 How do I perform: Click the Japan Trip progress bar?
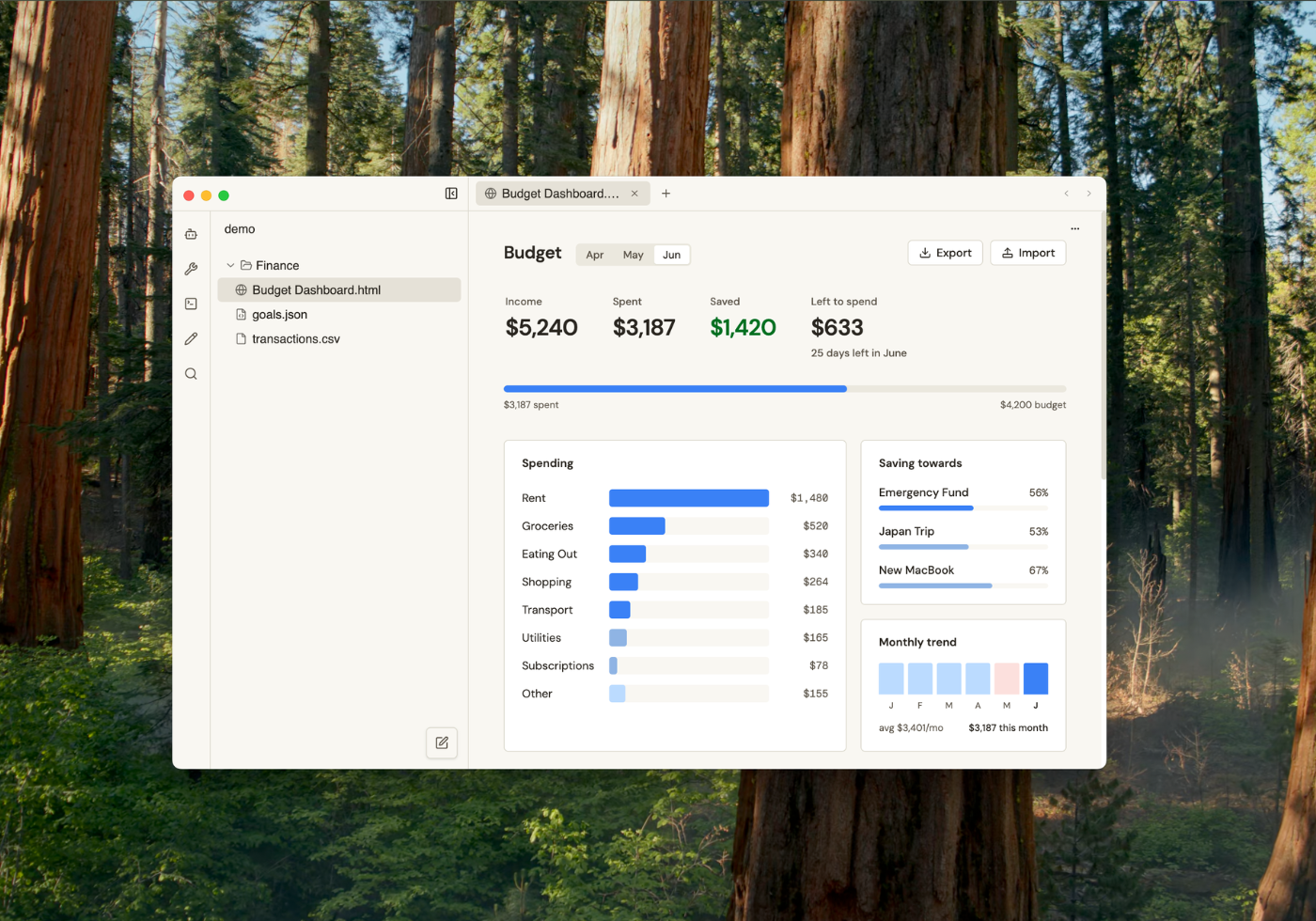963,547
